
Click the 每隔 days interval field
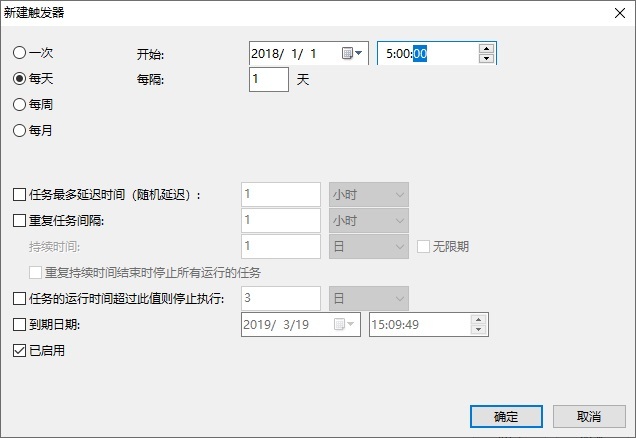tap(269, 79)
